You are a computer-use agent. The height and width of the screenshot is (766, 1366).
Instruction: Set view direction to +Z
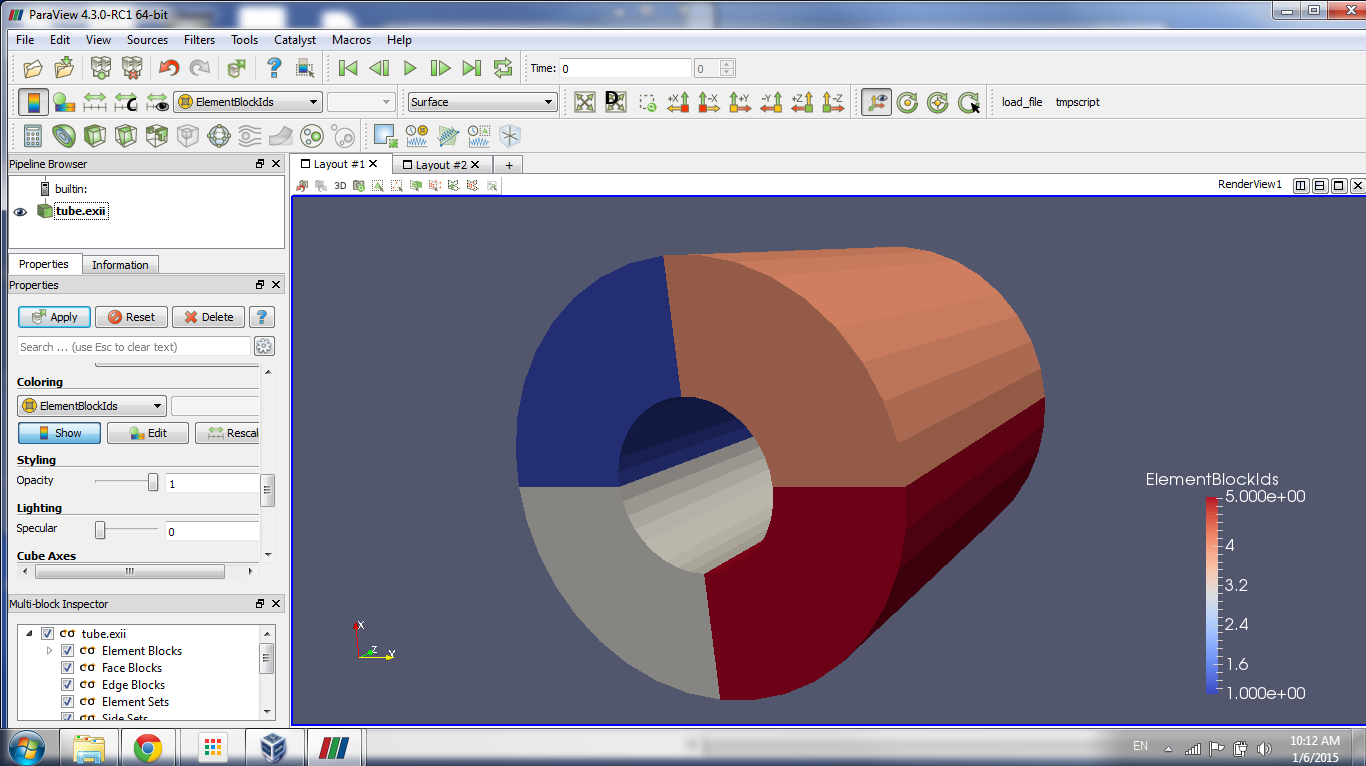(802, 102)
